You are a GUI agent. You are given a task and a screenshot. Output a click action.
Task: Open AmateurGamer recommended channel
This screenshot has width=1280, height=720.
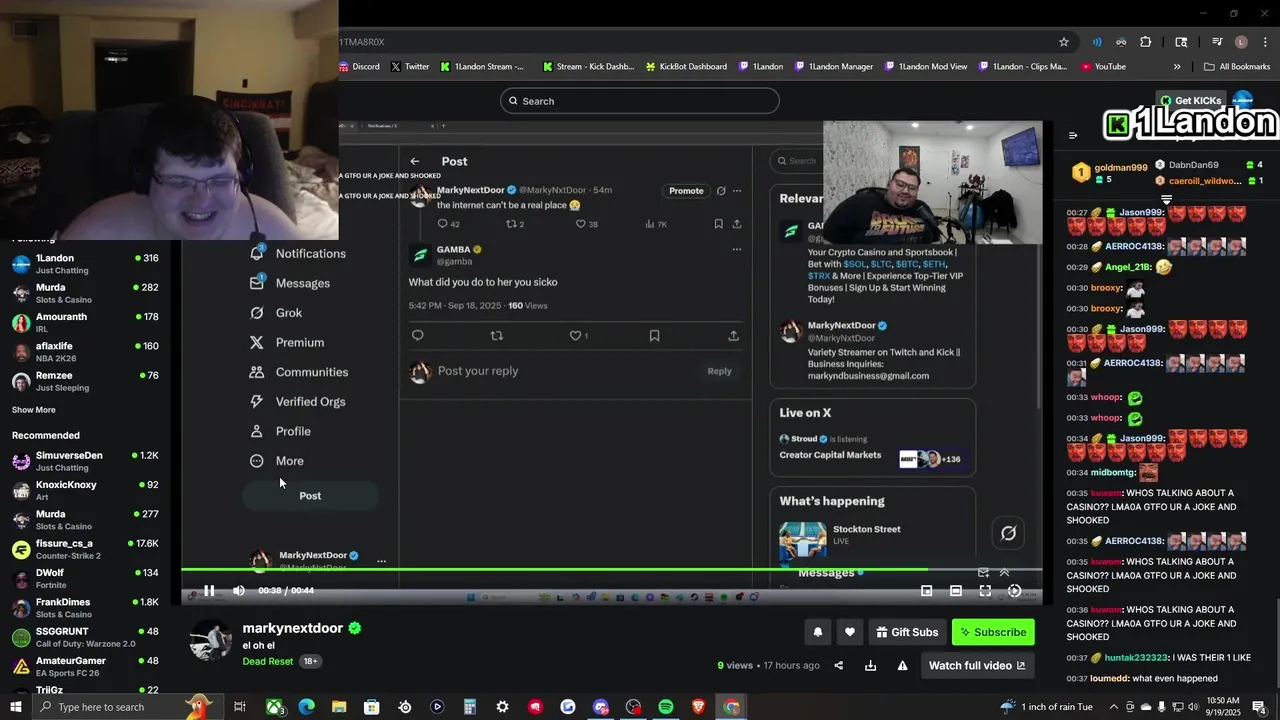(x=85, y=666)
